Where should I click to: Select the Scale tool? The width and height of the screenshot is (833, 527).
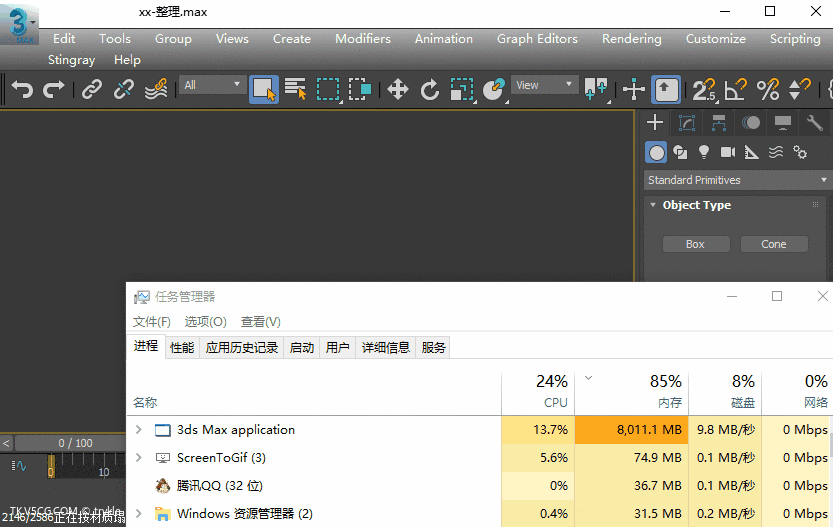[462, 89]
